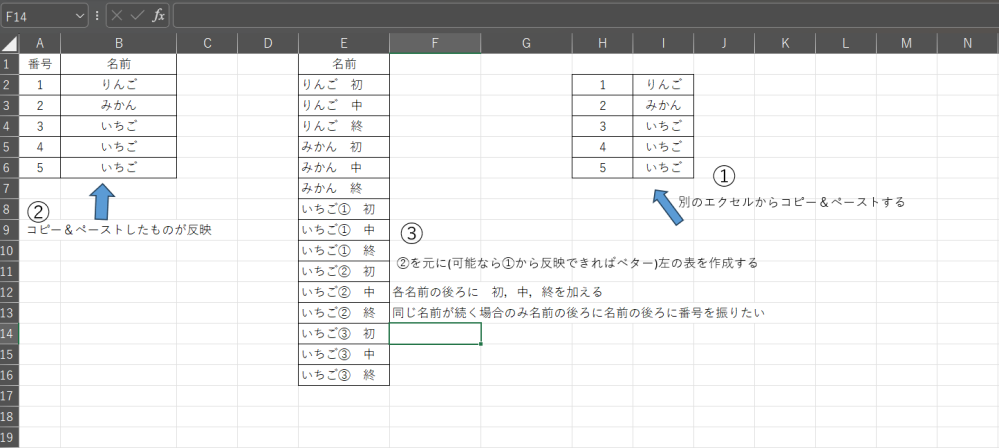Click the text 別のエクセルからコピー＆ペーストする
This screenshot has height=448, width=999.
tap(790, 202)
